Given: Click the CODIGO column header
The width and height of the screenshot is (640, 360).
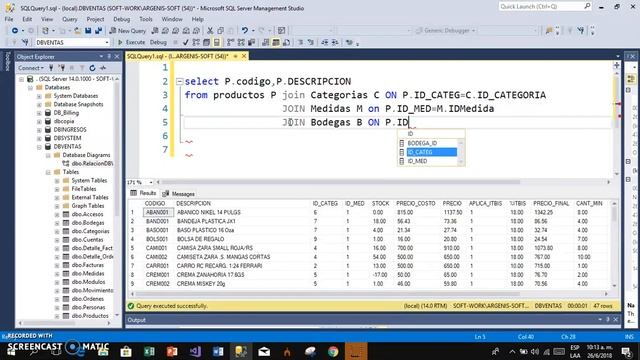Looking at the screenshot, I should (x=155, y=203).
